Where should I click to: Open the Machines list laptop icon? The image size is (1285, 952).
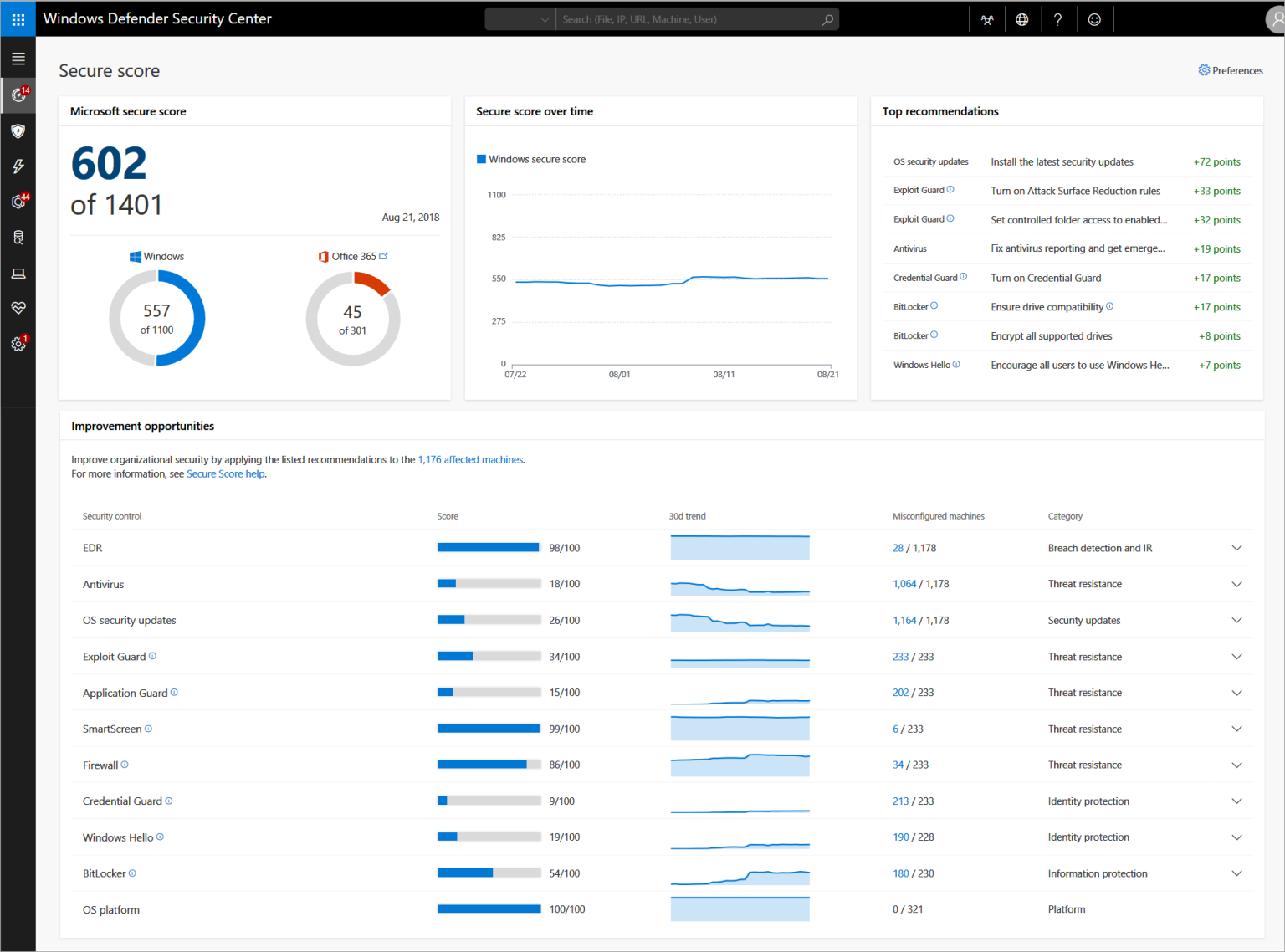click(18, 274)
